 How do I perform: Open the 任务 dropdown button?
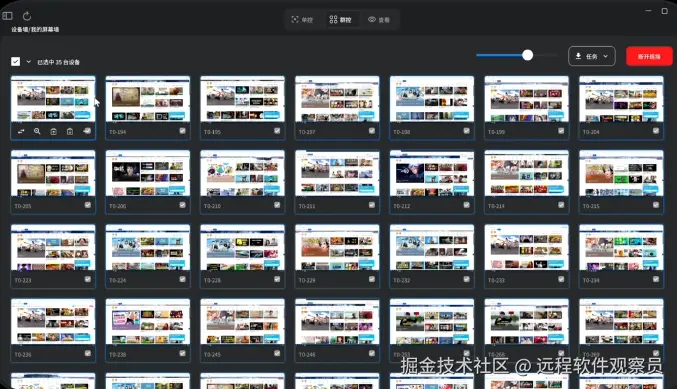(592, 56)
